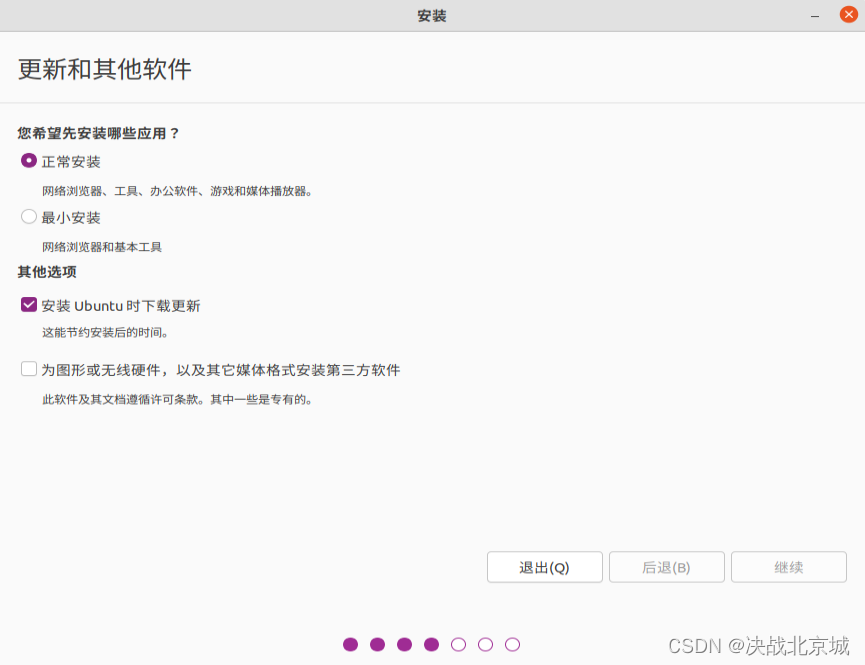Click the text 这能节约安装后的时间。

pos(105,332)
